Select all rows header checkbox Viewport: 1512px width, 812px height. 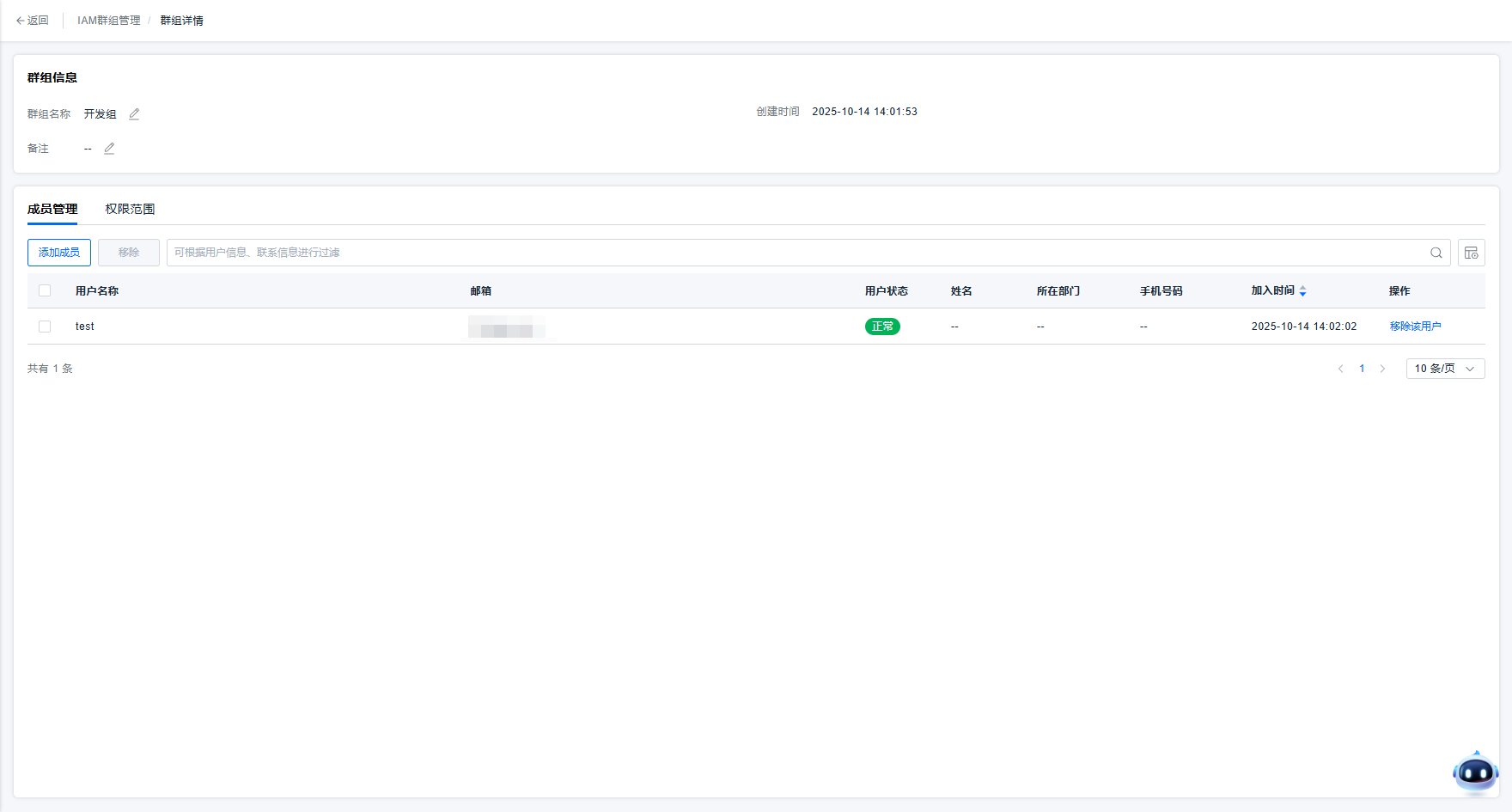(45, 291)
